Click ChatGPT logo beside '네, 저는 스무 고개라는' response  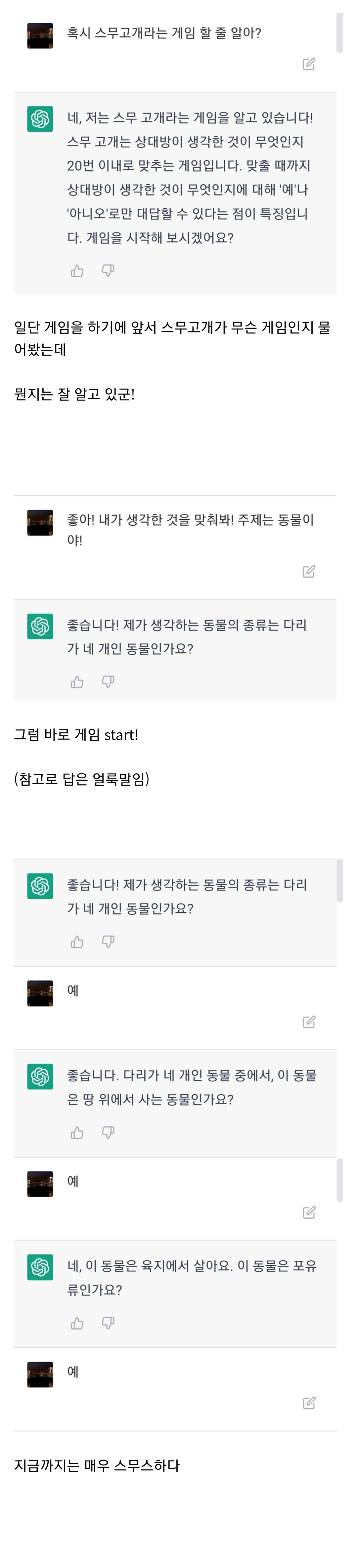click(x=40, y=119)
